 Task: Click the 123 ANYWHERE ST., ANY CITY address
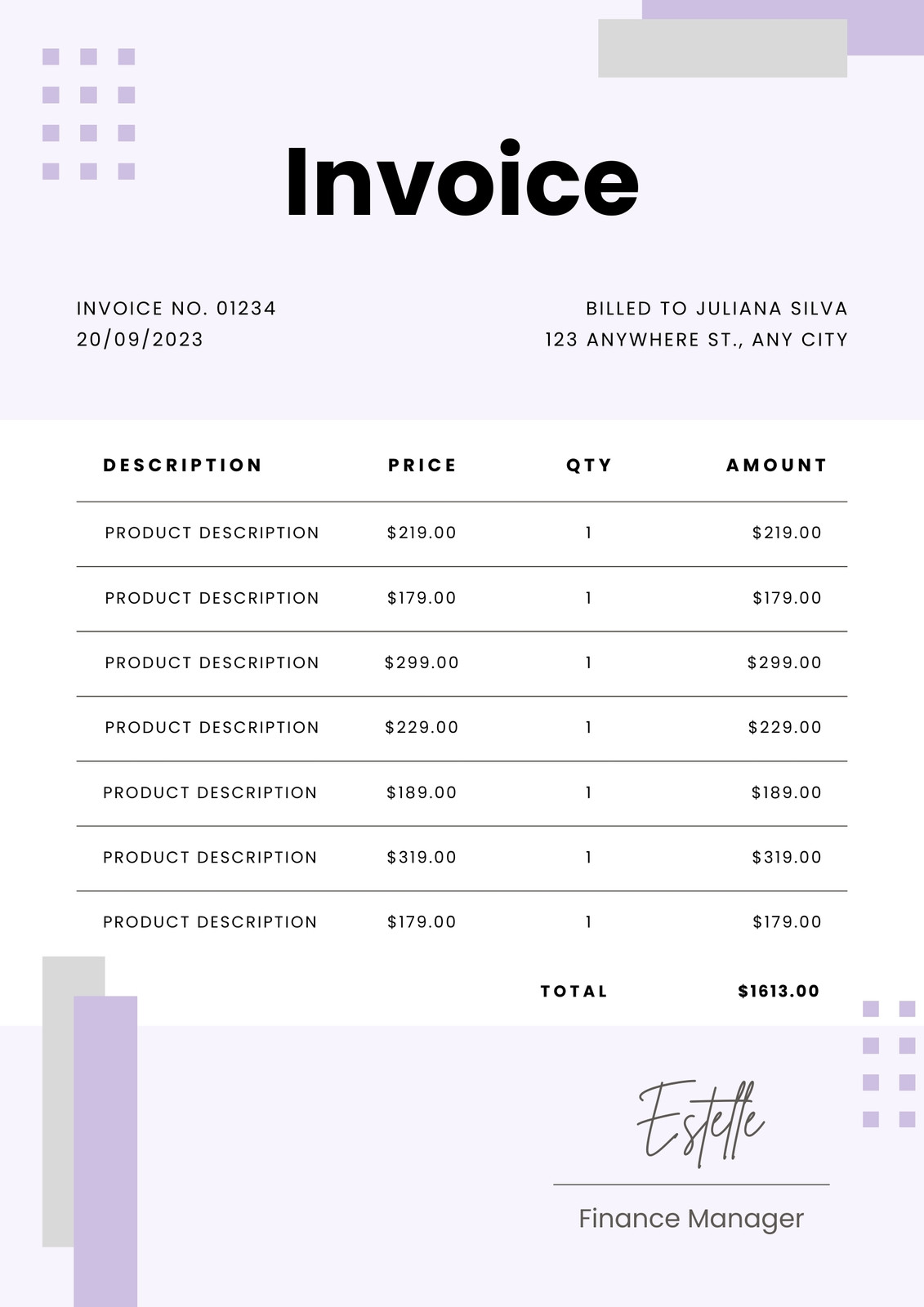[696, 340]
